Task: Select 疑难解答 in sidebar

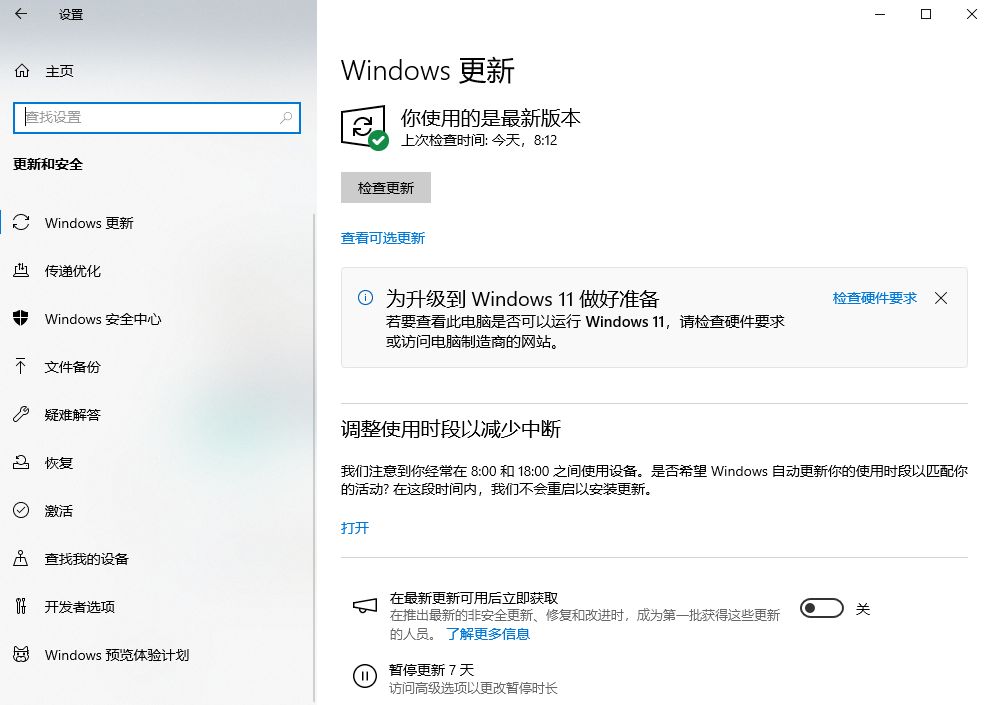Action: pyautogui.click(x=157, y=415)
